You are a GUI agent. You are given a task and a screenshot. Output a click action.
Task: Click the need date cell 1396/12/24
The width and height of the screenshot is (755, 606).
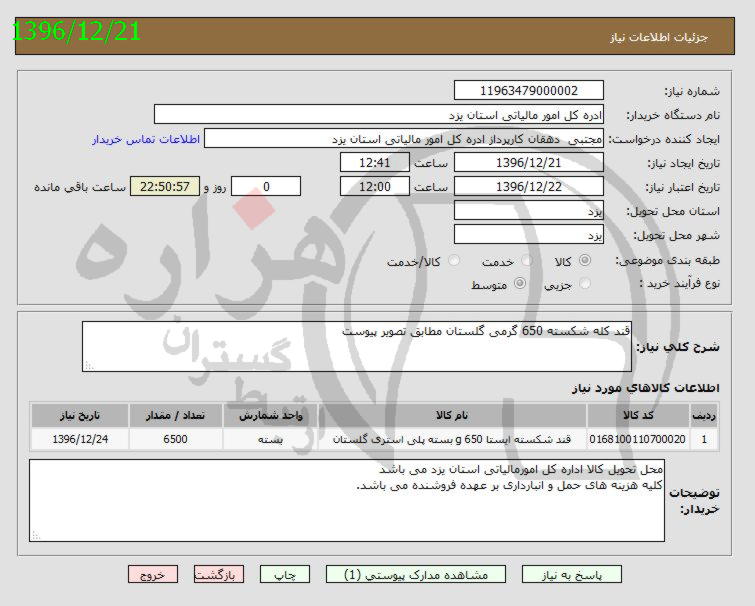pos(80,439)
